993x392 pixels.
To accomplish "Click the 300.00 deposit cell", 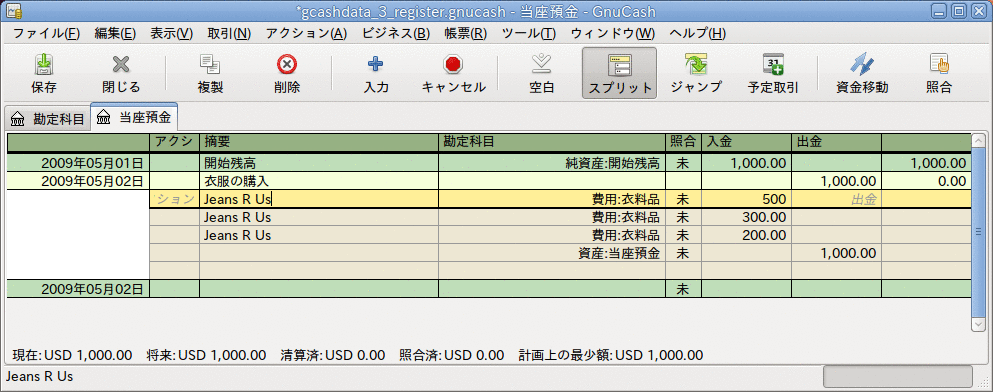I will click(747, 217).
